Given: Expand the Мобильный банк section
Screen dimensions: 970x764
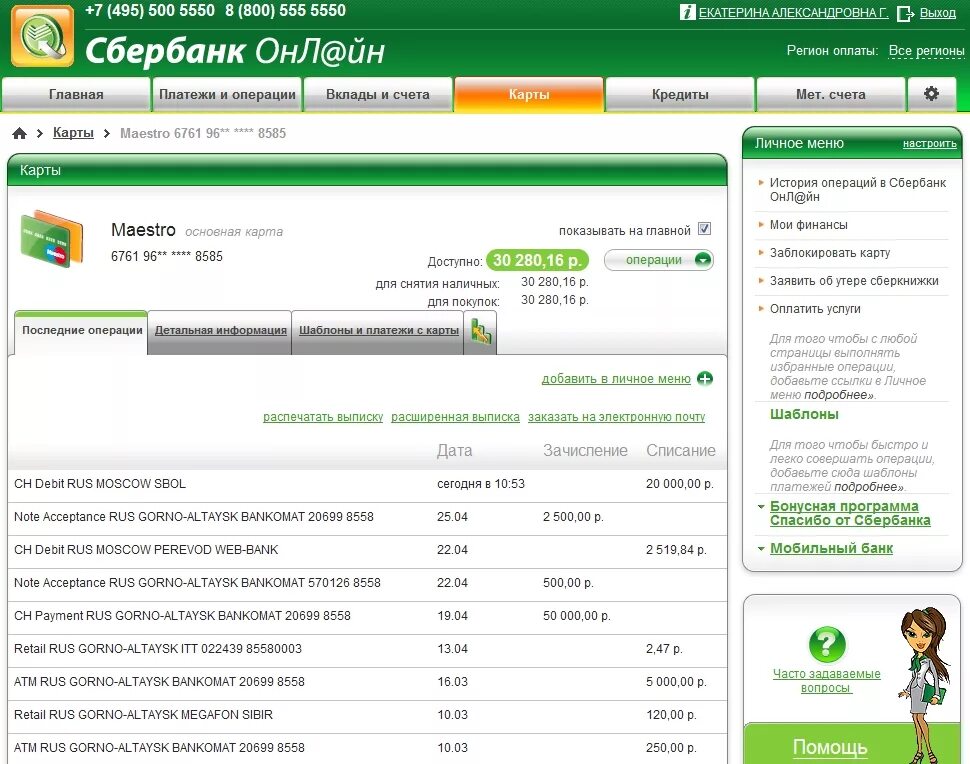Looking at the screenshot, I should click(x=831, y=548).
